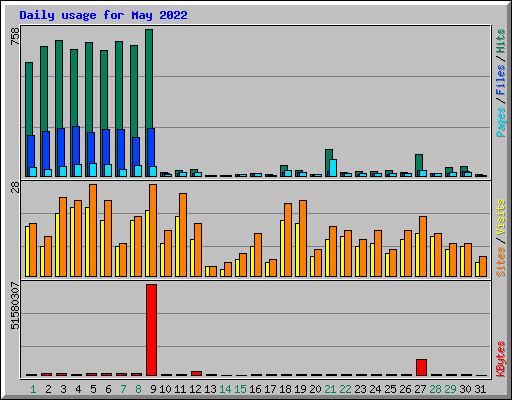Click the orange Visits bar for day 24
The height and width of the screenshot is (400, 512).
tap(378, 253)
